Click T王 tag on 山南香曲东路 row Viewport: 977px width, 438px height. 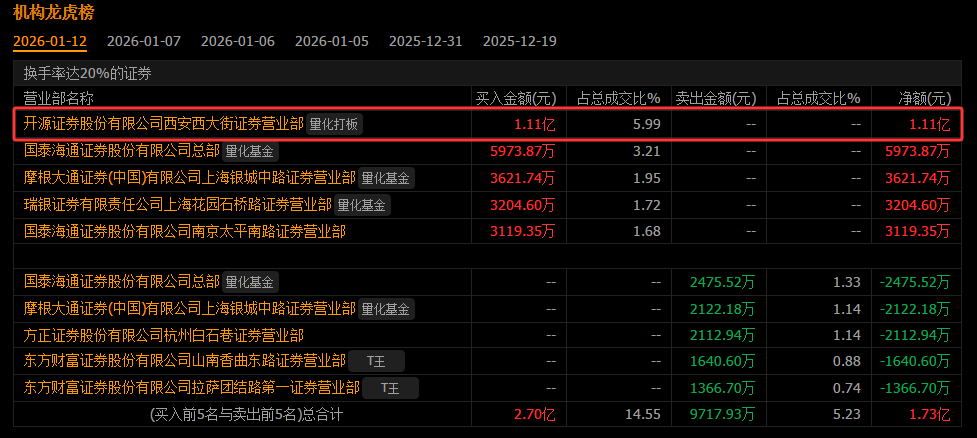point(376,361)
